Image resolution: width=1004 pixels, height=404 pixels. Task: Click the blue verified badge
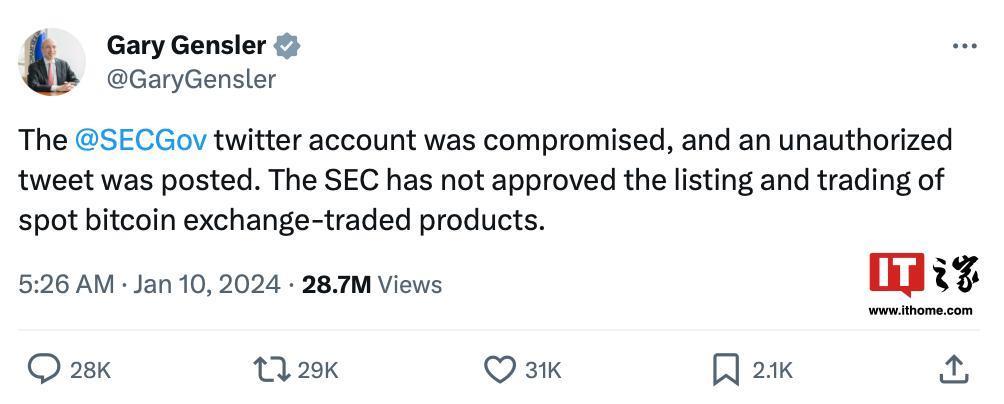(288, 46)
